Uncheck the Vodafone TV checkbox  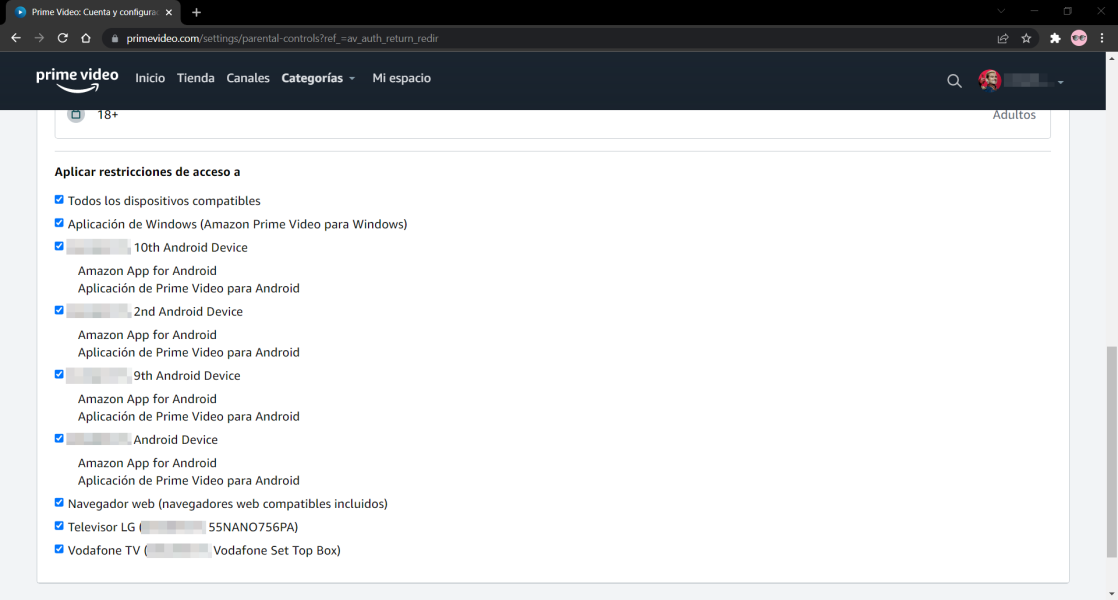click(x=59, y=549)
